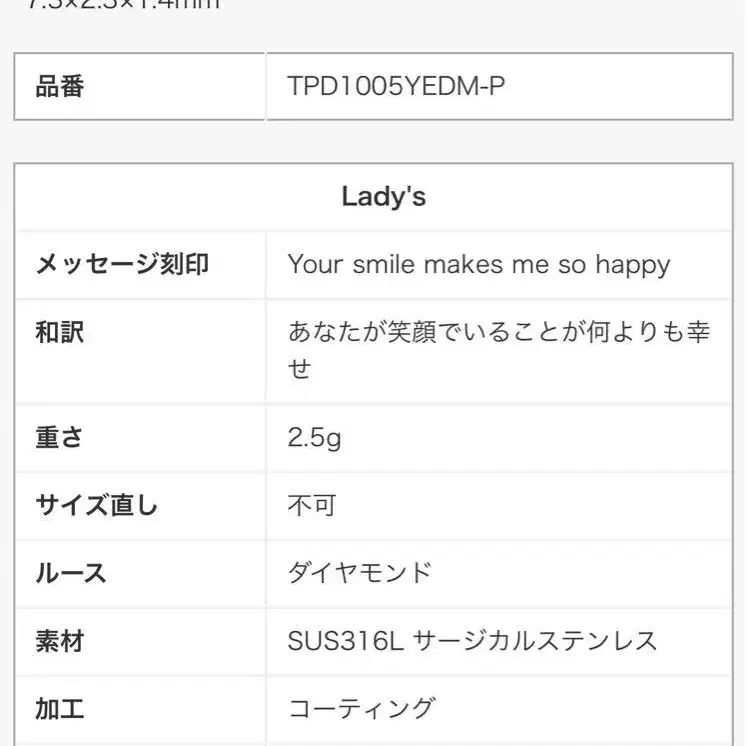Viewport: 746px width, 746px height.
Task: Select the 素材 row label
Action: 60,641
